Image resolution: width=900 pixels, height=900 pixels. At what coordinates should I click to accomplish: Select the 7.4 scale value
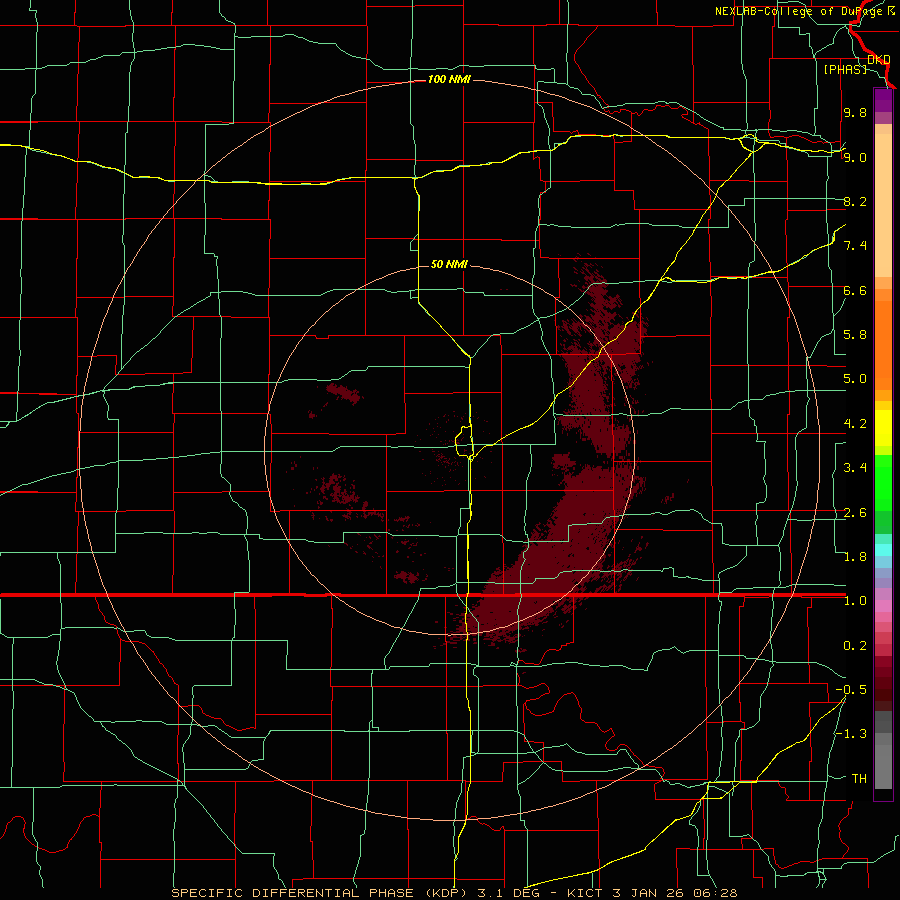pyautogui.click(x=855, y=246)
